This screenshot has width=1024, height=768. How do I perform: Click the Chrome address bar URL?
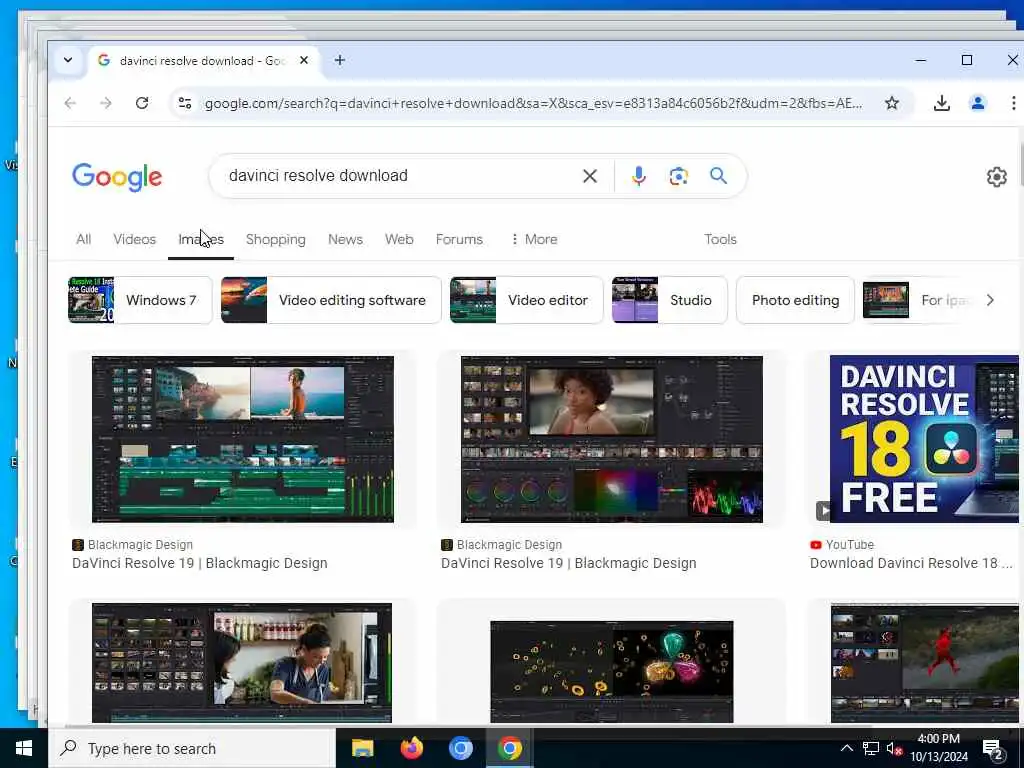point(533,103)
